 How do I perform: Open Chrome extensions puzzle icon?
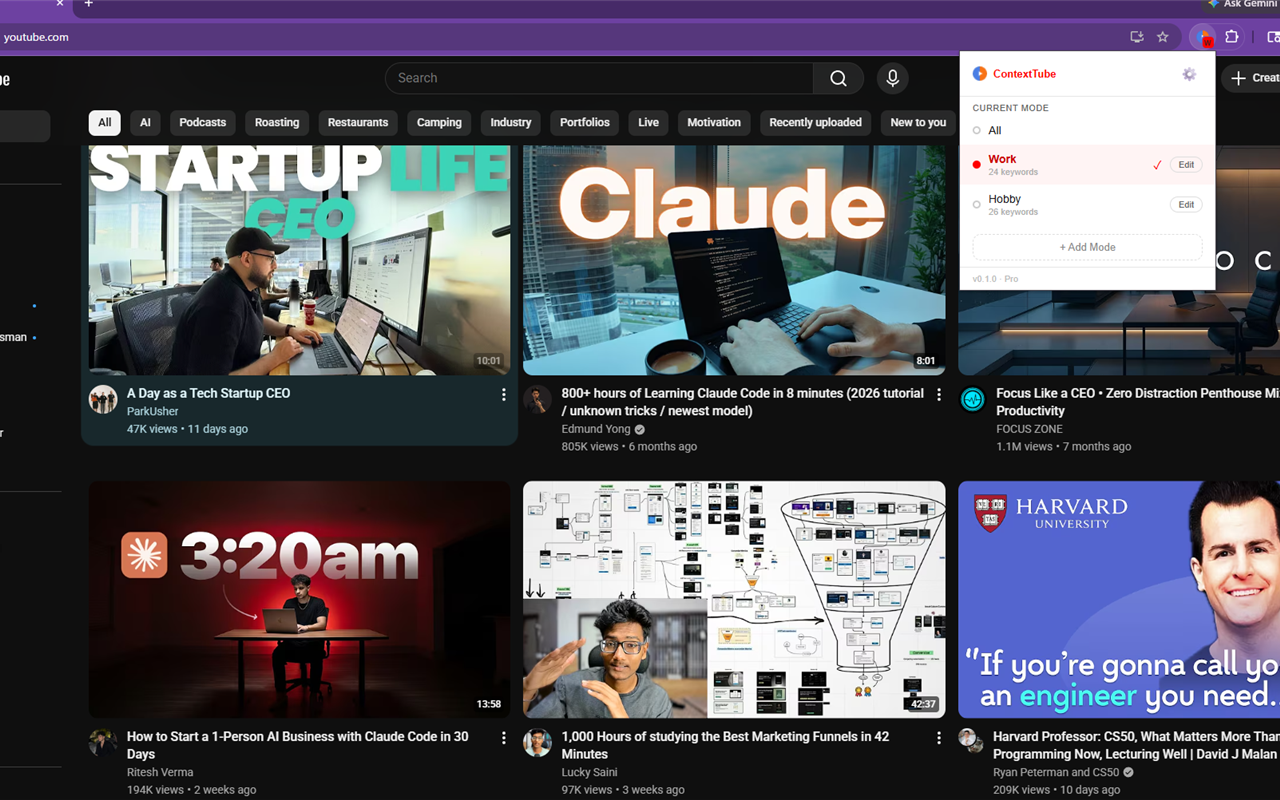[x=1232, y=37]
